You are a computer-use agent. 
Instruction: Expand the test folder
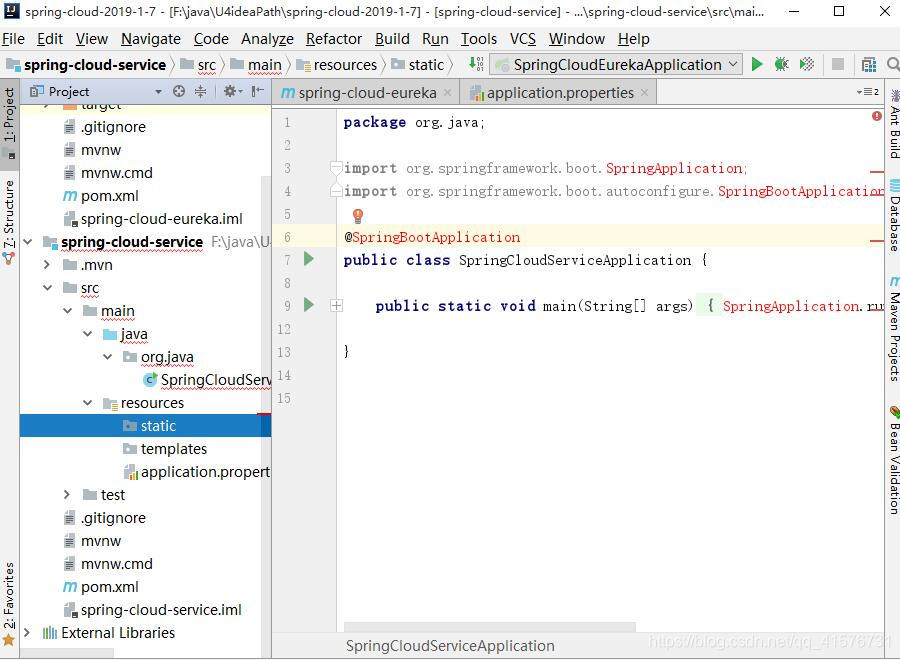pos(67,495)
